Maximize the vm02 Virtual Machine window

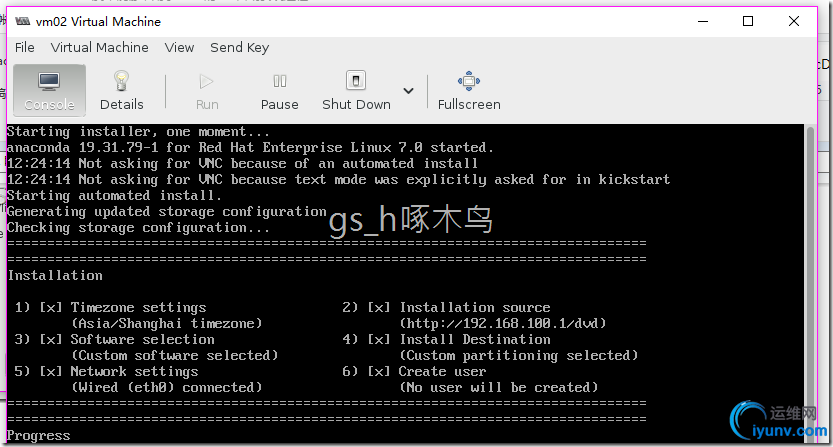(x=748, y=21)
